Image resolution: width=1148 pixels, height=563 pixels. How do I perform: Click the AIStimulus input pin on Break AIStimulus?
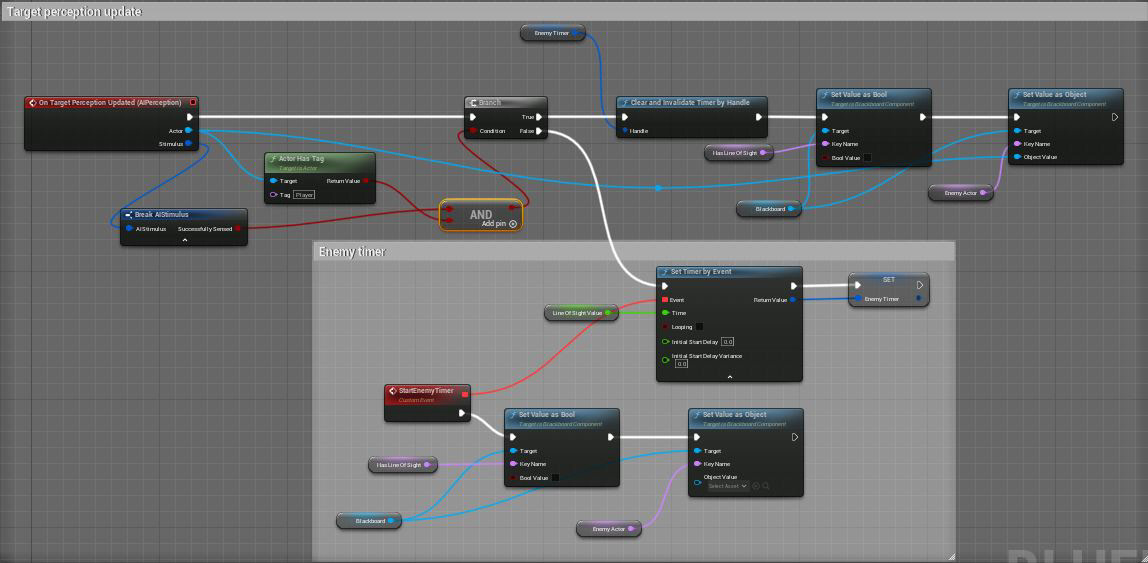(x=130, y=228)
